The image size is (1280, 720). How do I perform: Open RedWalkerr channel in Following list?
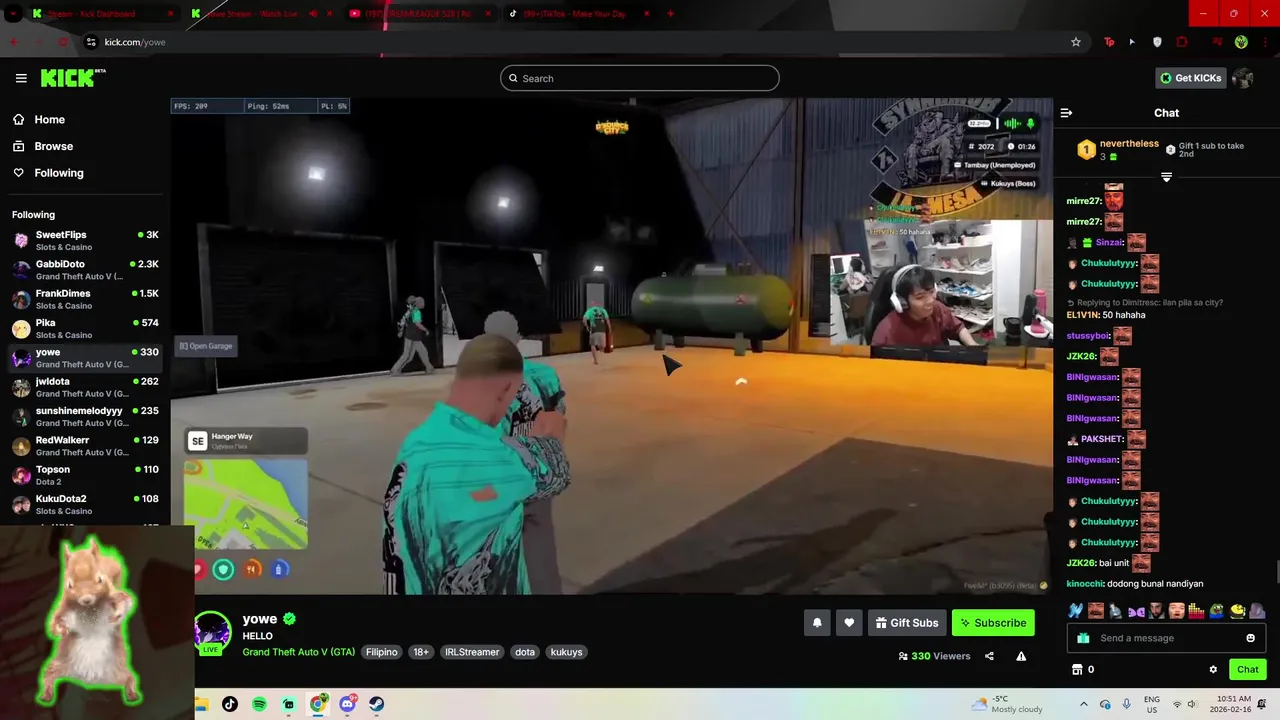point(85,445)
